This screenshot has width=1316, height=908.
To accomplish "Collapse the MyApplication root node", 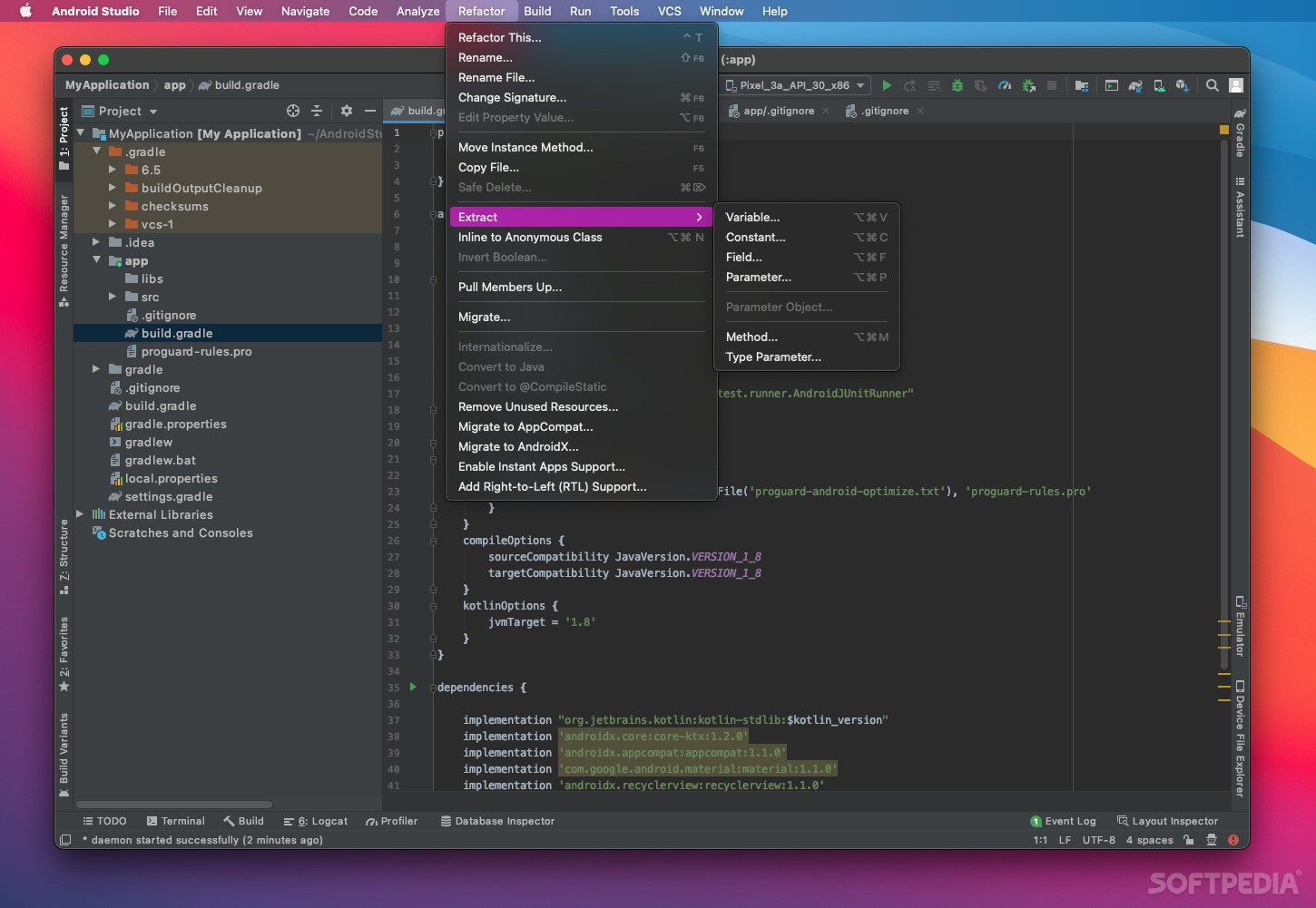I will [81, 133].
